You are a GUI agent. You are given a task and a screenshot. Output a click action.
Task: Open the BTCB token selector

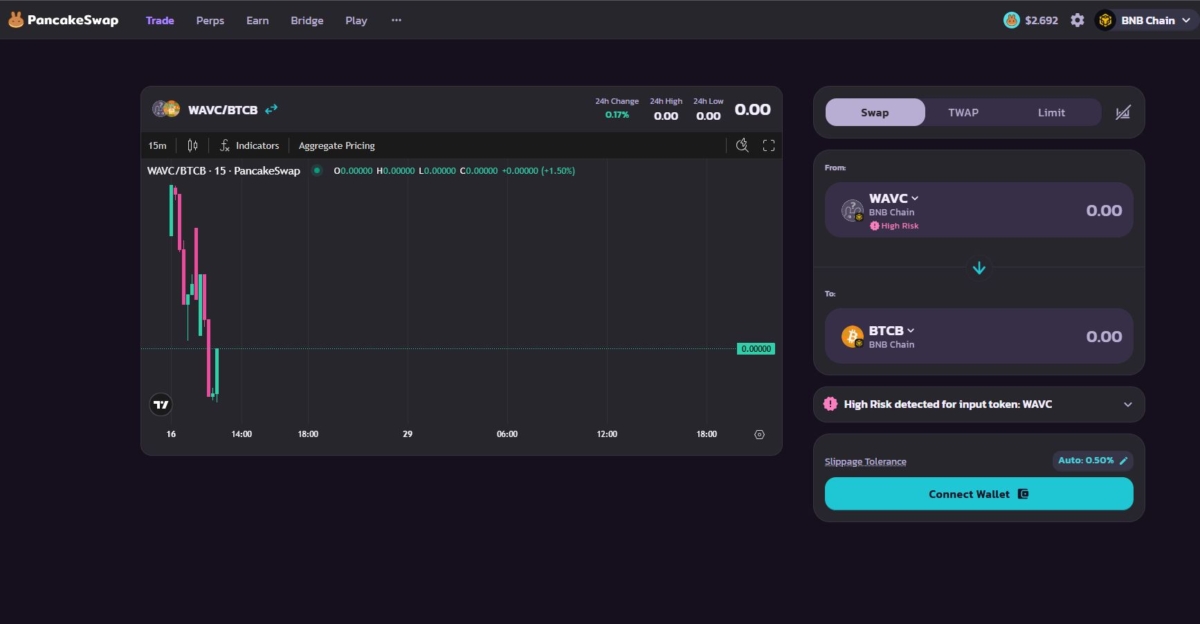(x=890, y=330)
